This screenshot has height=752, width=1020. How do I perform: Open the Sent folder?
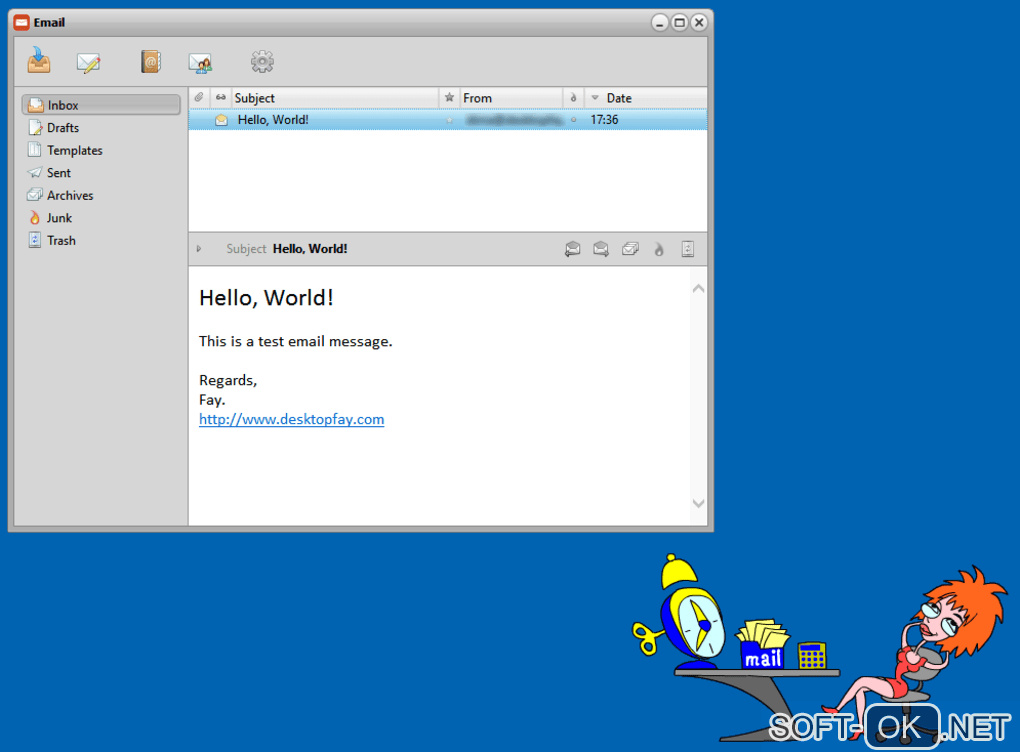click(58, 172)
